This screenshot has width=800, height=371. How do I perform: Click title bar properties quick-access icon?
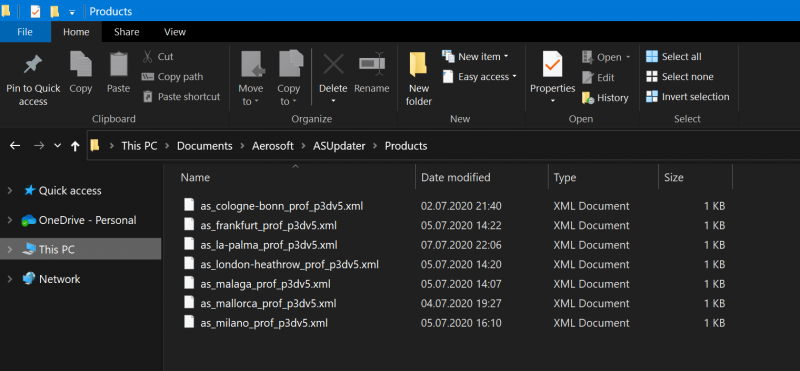click(35, 11)
